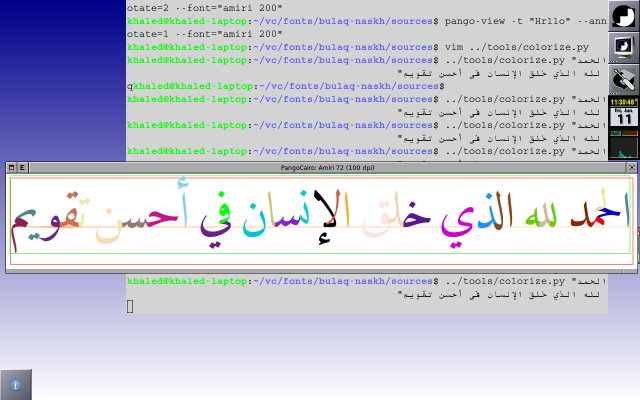
Task: Open the terminal monitor dock icon
Action: [624, 46]
